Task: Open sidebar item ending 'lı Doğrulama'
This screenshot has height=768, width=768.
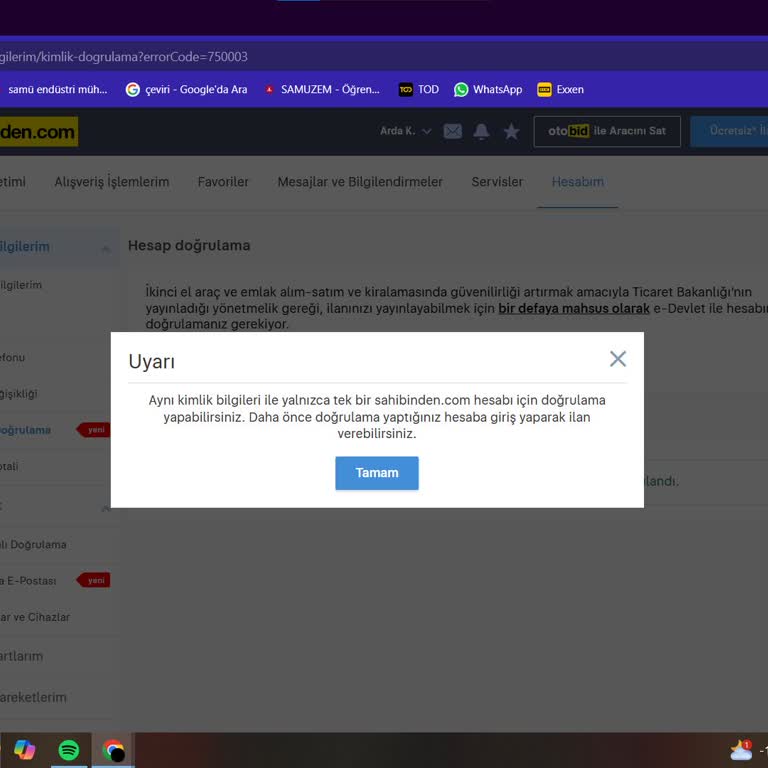Action: [33, 545]
